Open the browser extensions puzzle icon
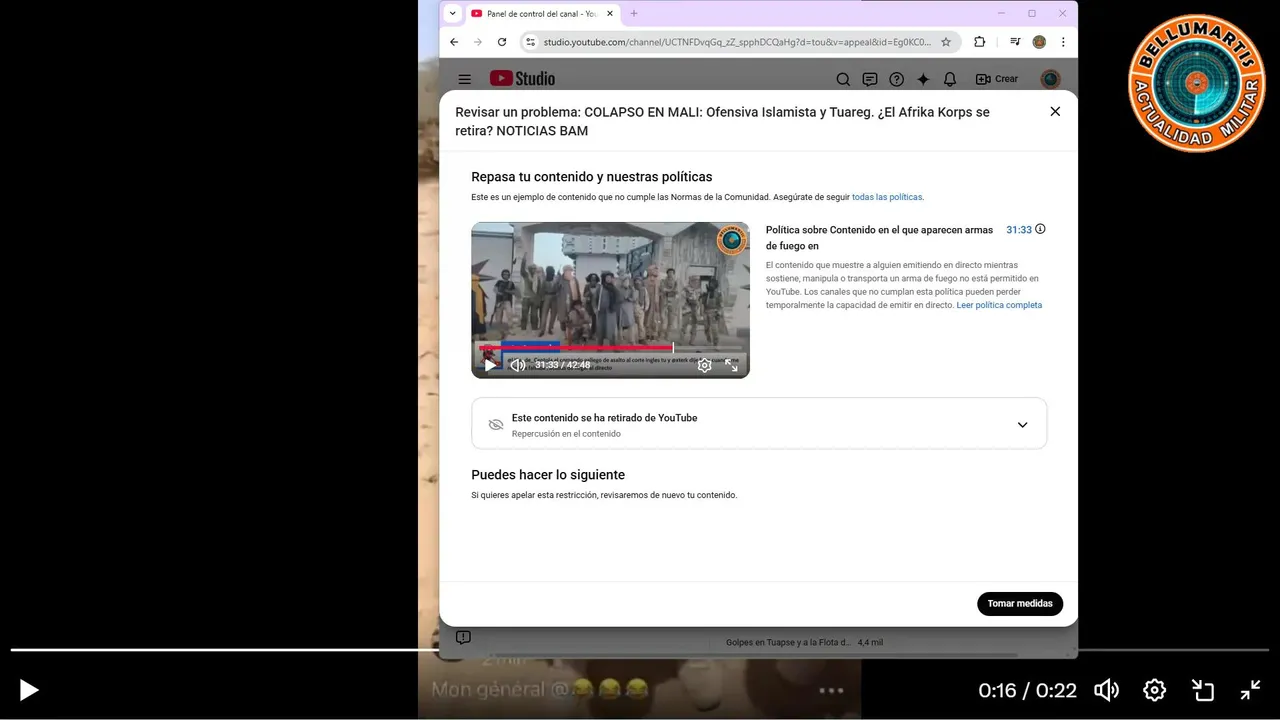The height and width of the screenshot is (720, 1280). point(979,42)
